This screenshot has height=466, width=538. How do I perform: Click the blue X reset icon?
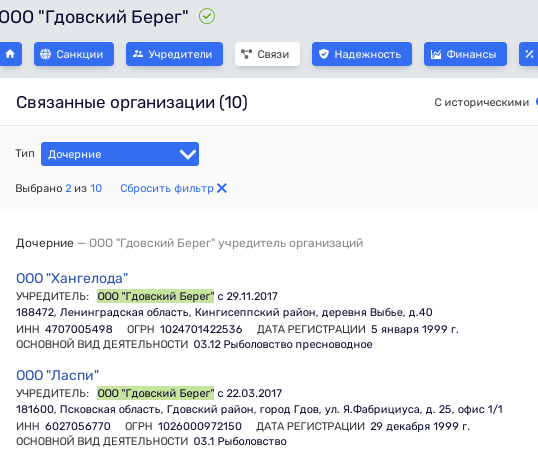click(222, 188)
